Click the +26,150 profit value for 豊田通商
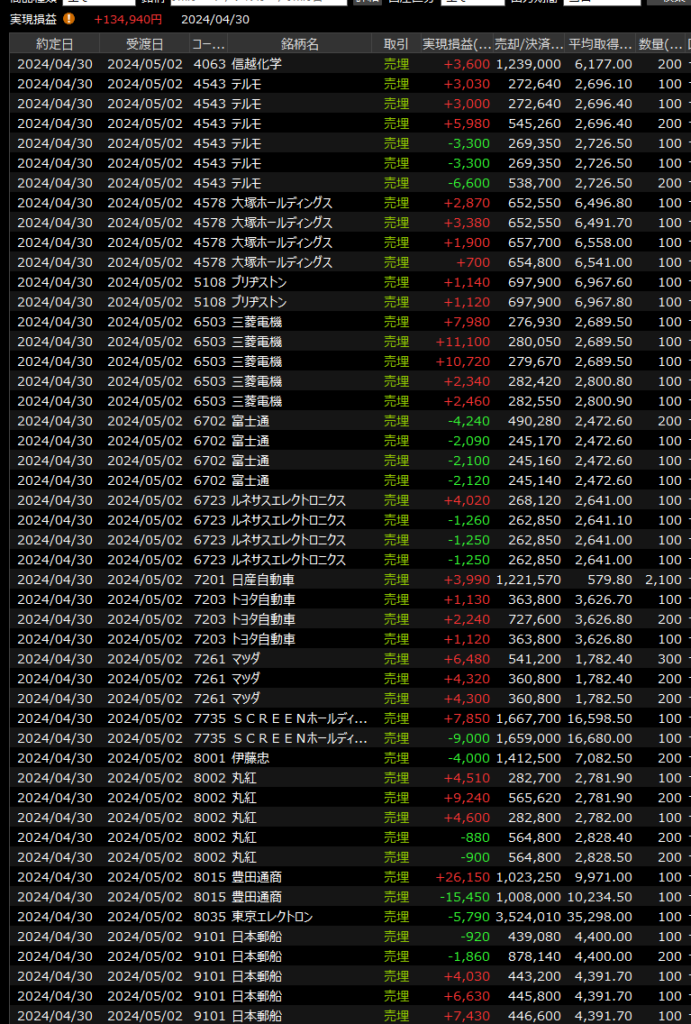Viewport: 691px width, 1024px height. tap(461, 877)
